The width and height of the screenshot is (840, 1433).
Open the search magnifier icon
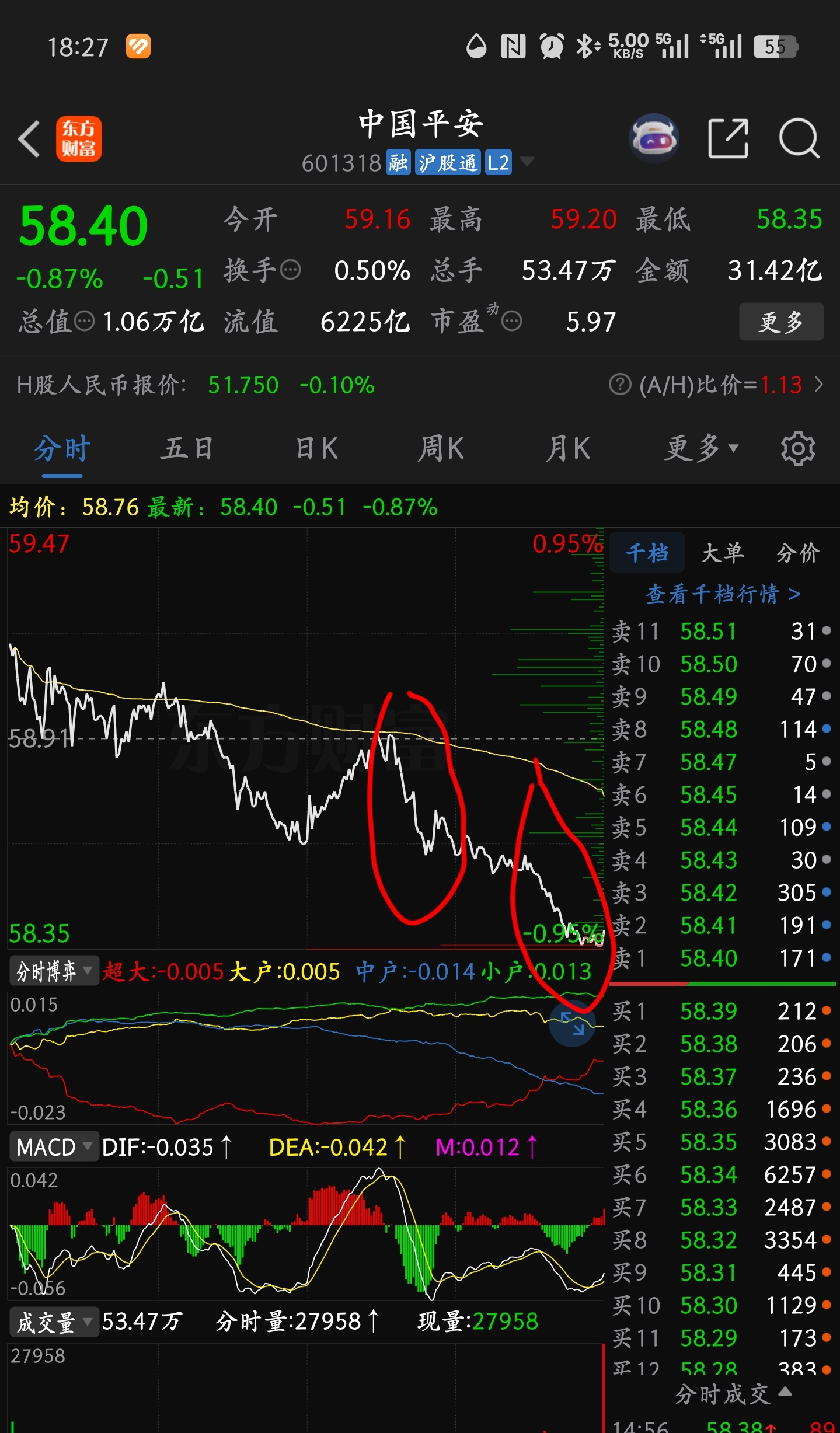tap(799, 138)
